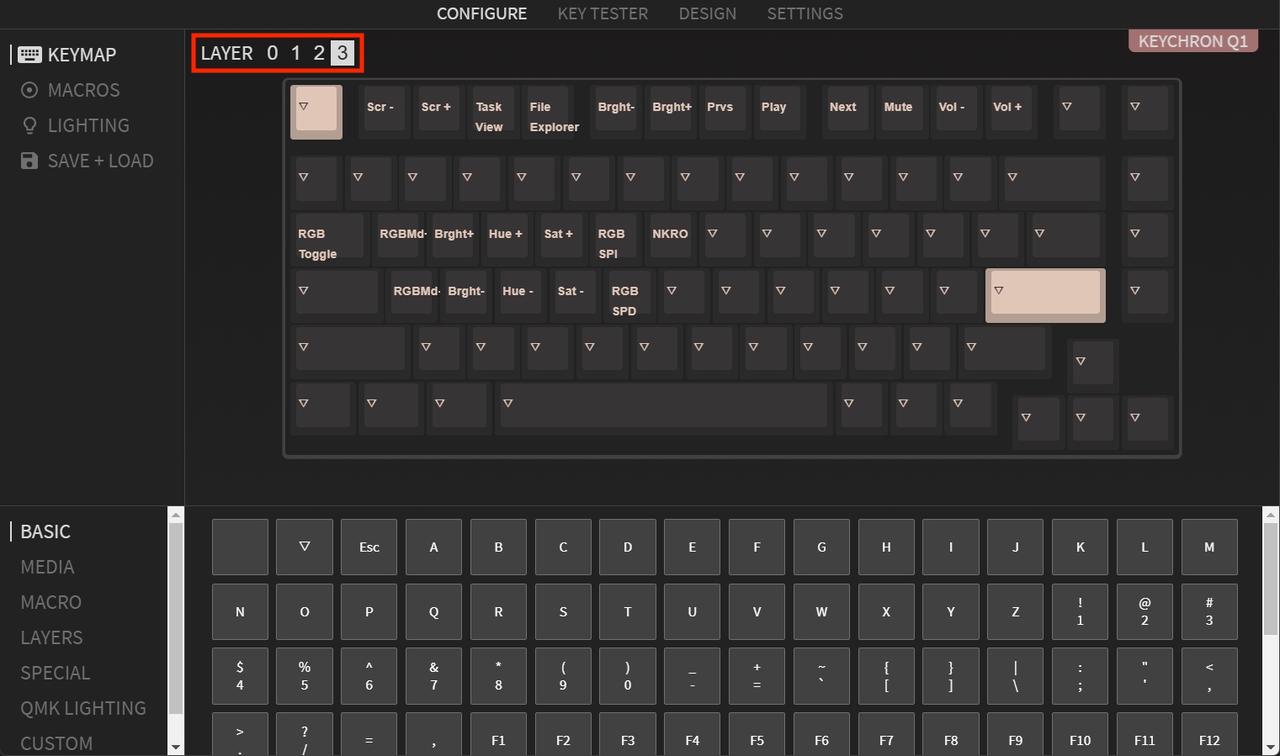Enable NKRO via its key
This screenshot has width=1280, height=756.
669,237
